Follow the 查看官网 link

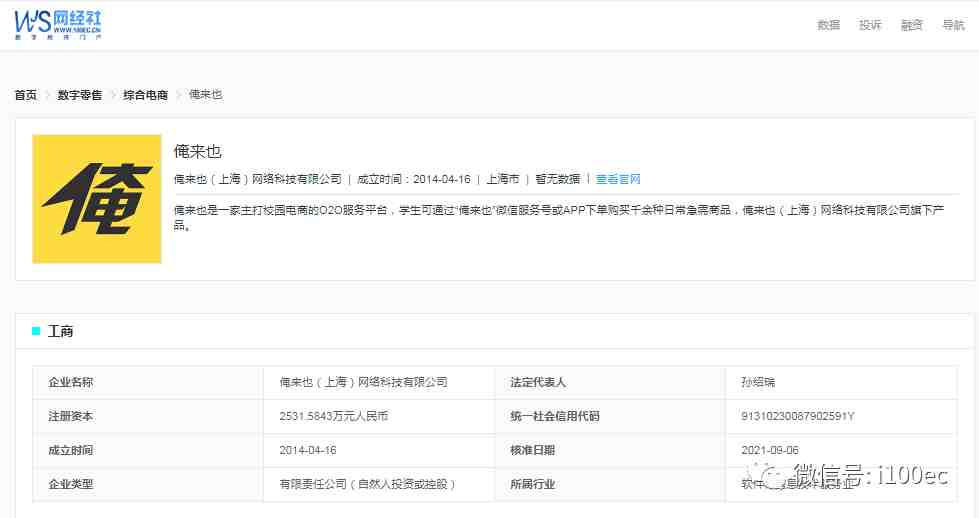click(x=618, y=179)
